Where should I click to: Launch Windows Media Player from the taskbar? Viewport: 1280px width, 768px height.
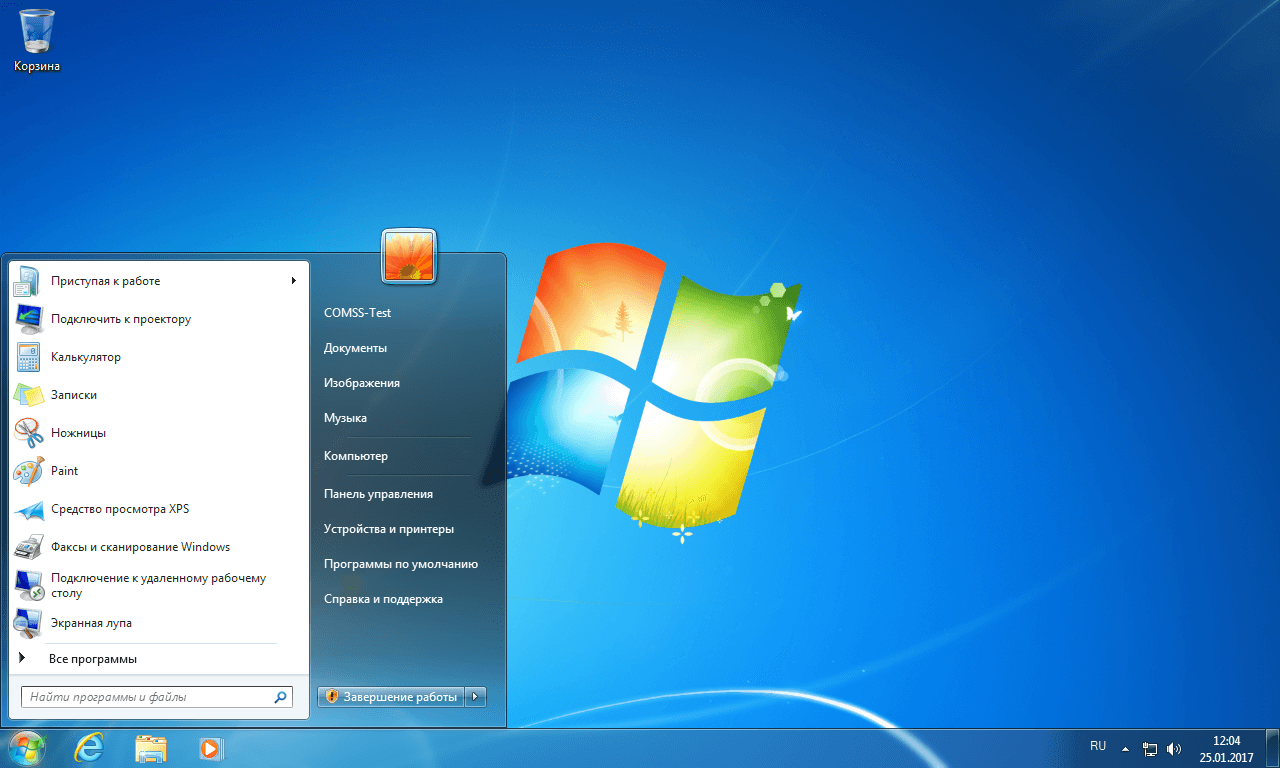211,747
